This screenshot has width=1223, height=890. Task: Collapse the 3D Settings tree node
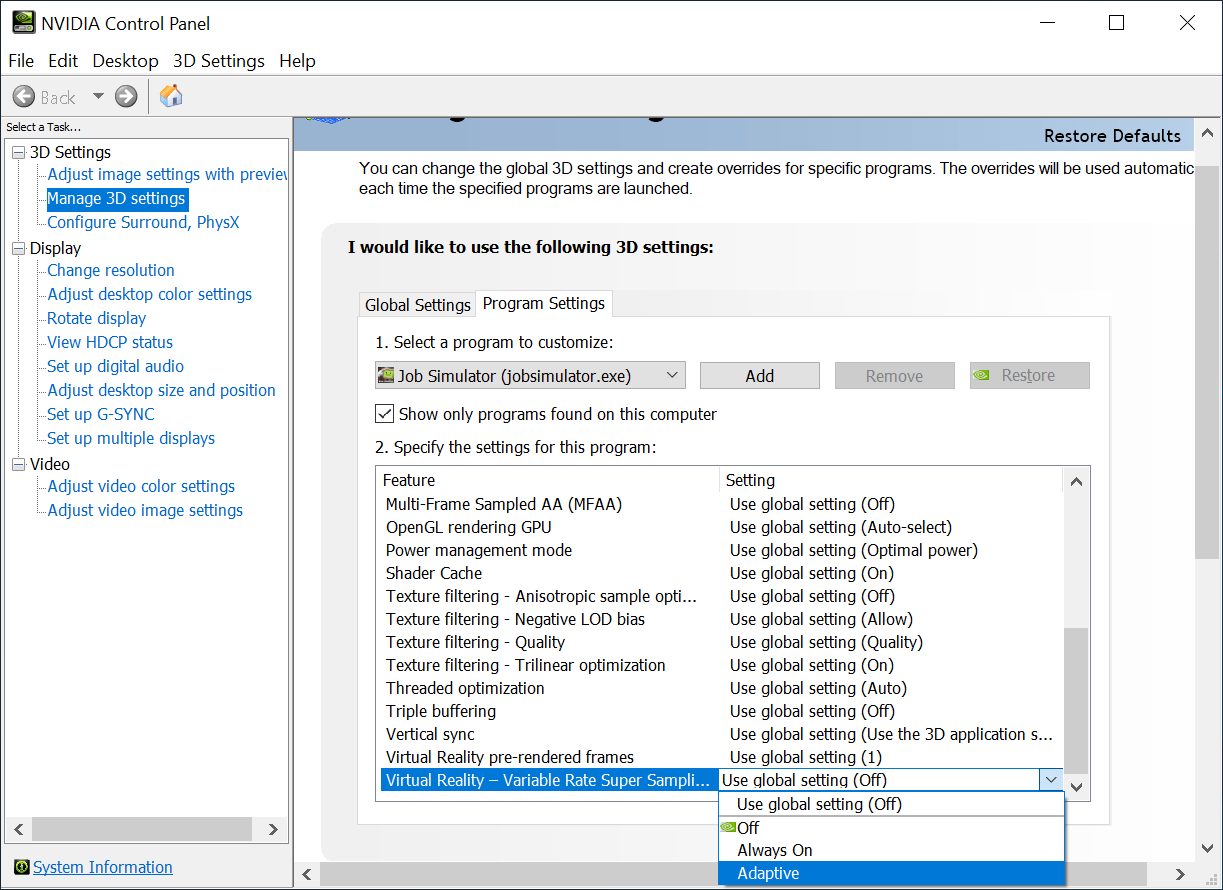click(18, 152)
